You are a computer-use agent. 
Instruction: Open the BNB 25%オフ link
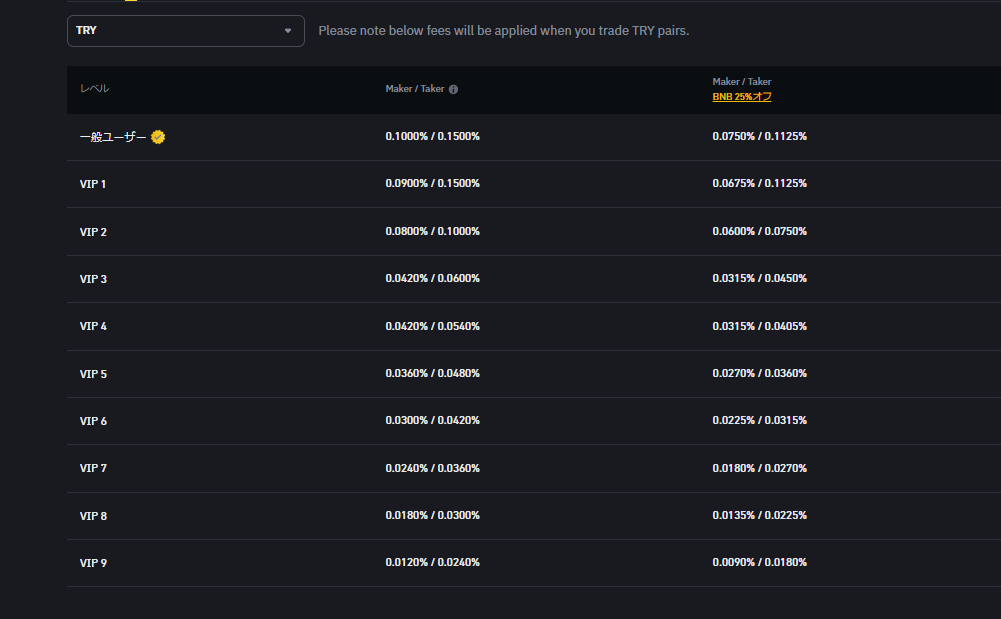click(x=741, y=97)
